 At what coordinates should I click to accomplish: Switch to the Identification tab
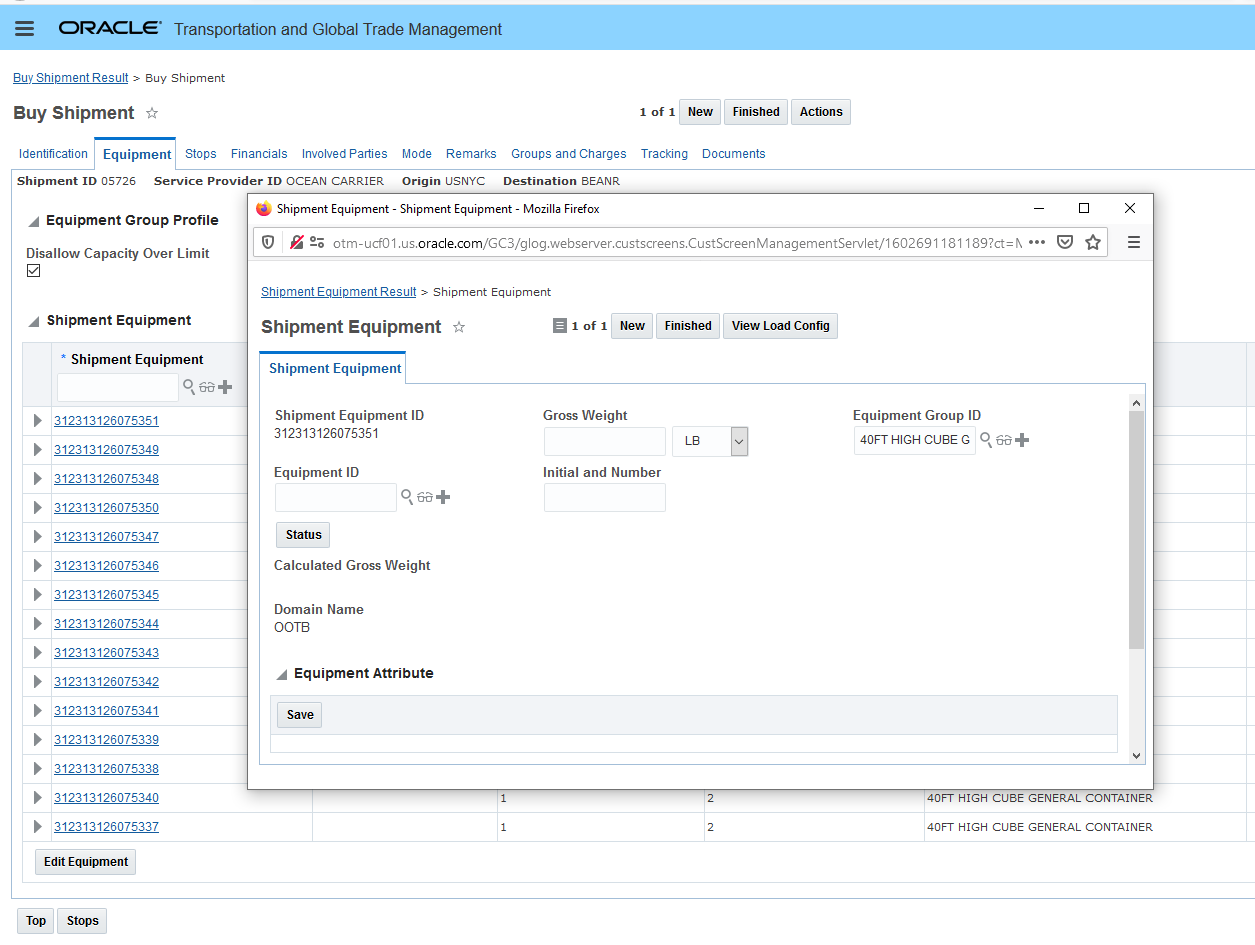click(x=53, y=154)
